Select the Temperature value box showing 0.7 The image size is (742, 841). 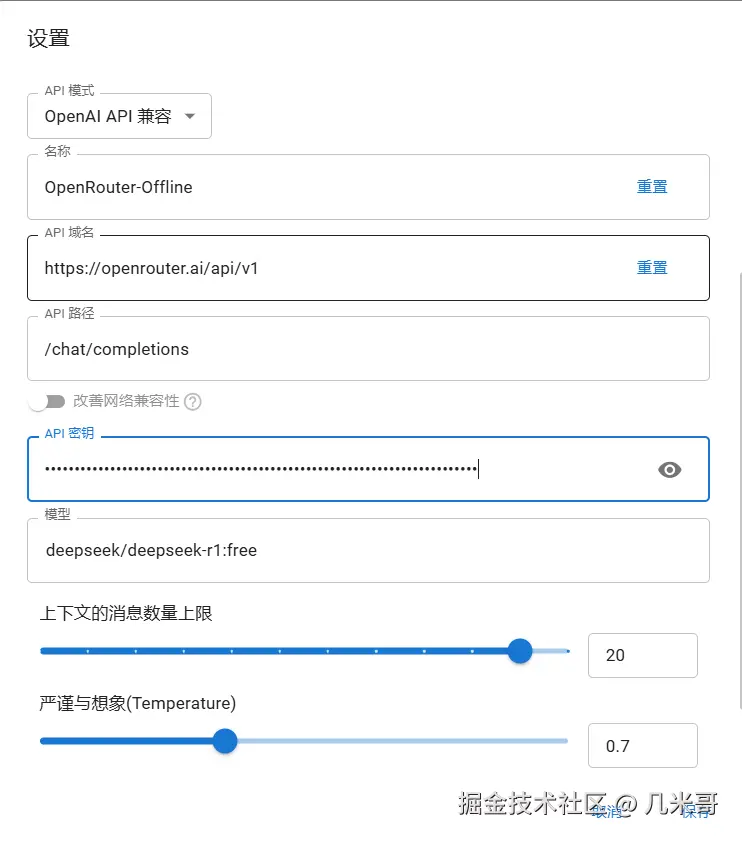(643, 745)
